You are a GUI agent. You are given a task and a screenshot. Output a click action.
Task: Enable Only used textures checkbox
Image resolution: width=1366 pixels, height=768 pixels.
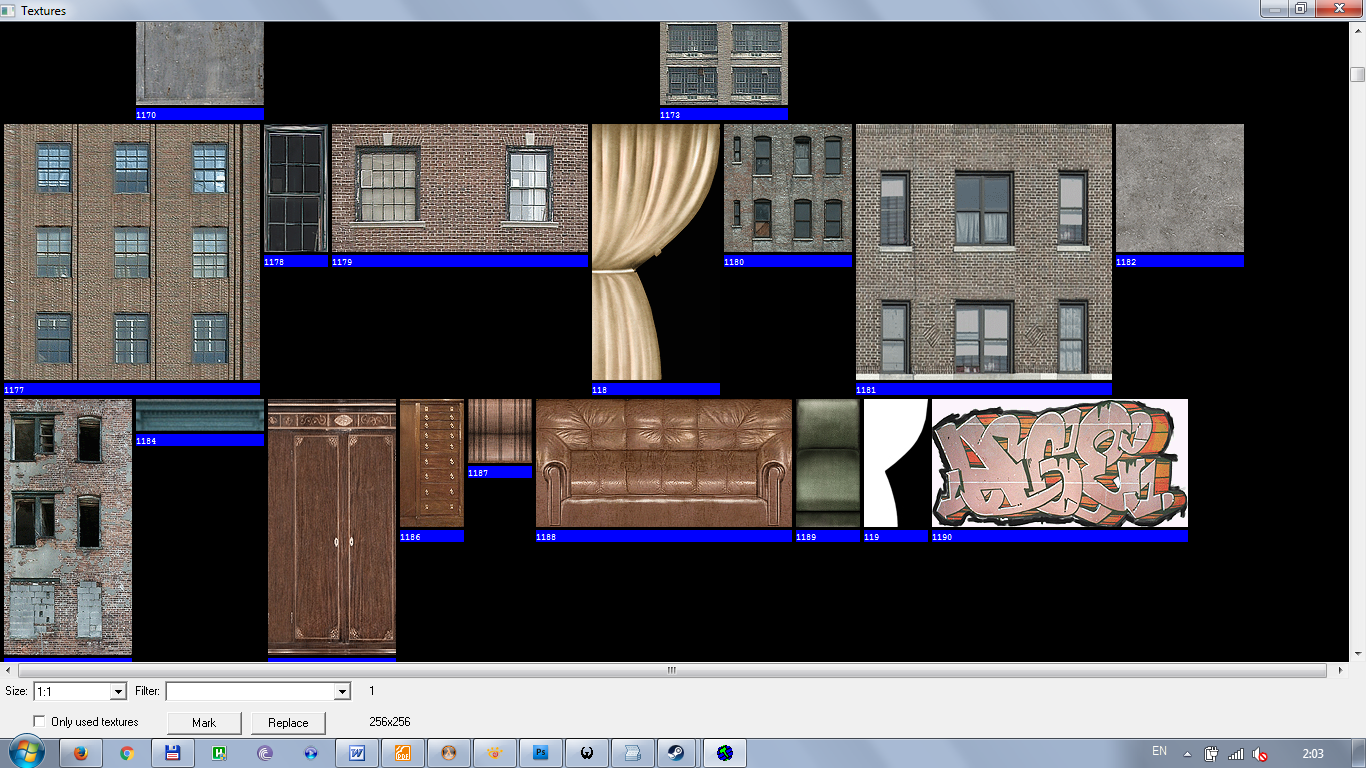tap(39, 722)
